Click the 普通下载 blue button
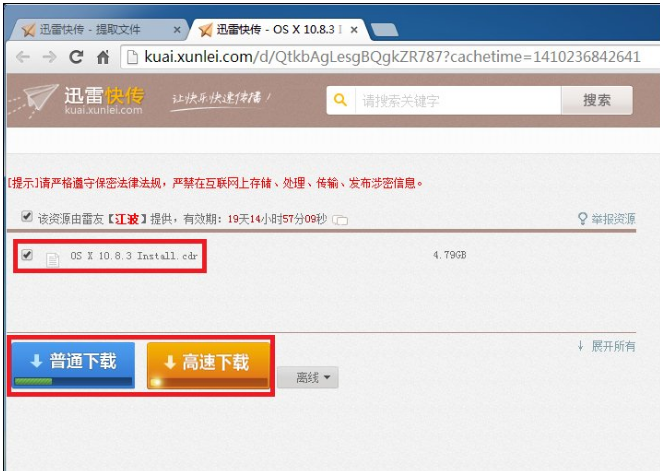Screen dimensions: 660x471 click(73, 365)
